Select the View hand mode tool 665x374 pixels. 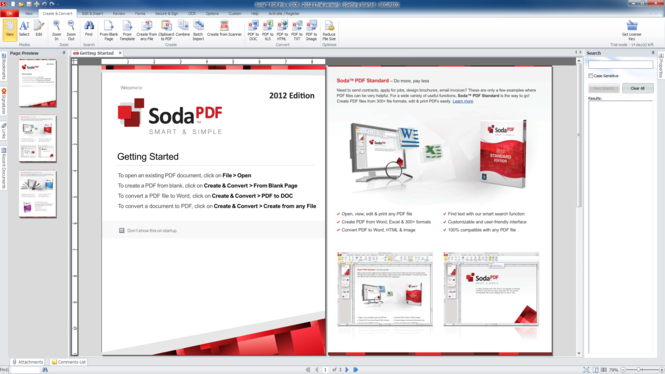coord(9,29)
